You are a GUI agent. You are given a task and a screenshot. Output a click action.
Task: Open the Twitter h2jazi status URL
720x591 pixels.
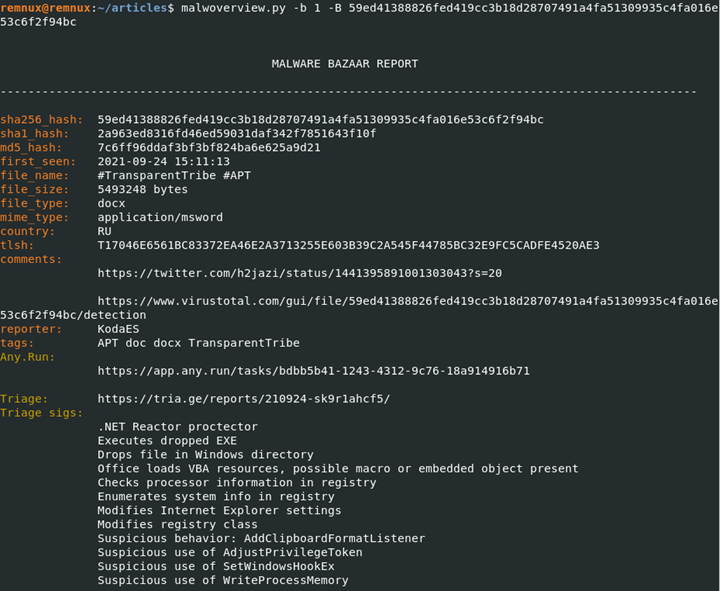[x=299, y=273]
